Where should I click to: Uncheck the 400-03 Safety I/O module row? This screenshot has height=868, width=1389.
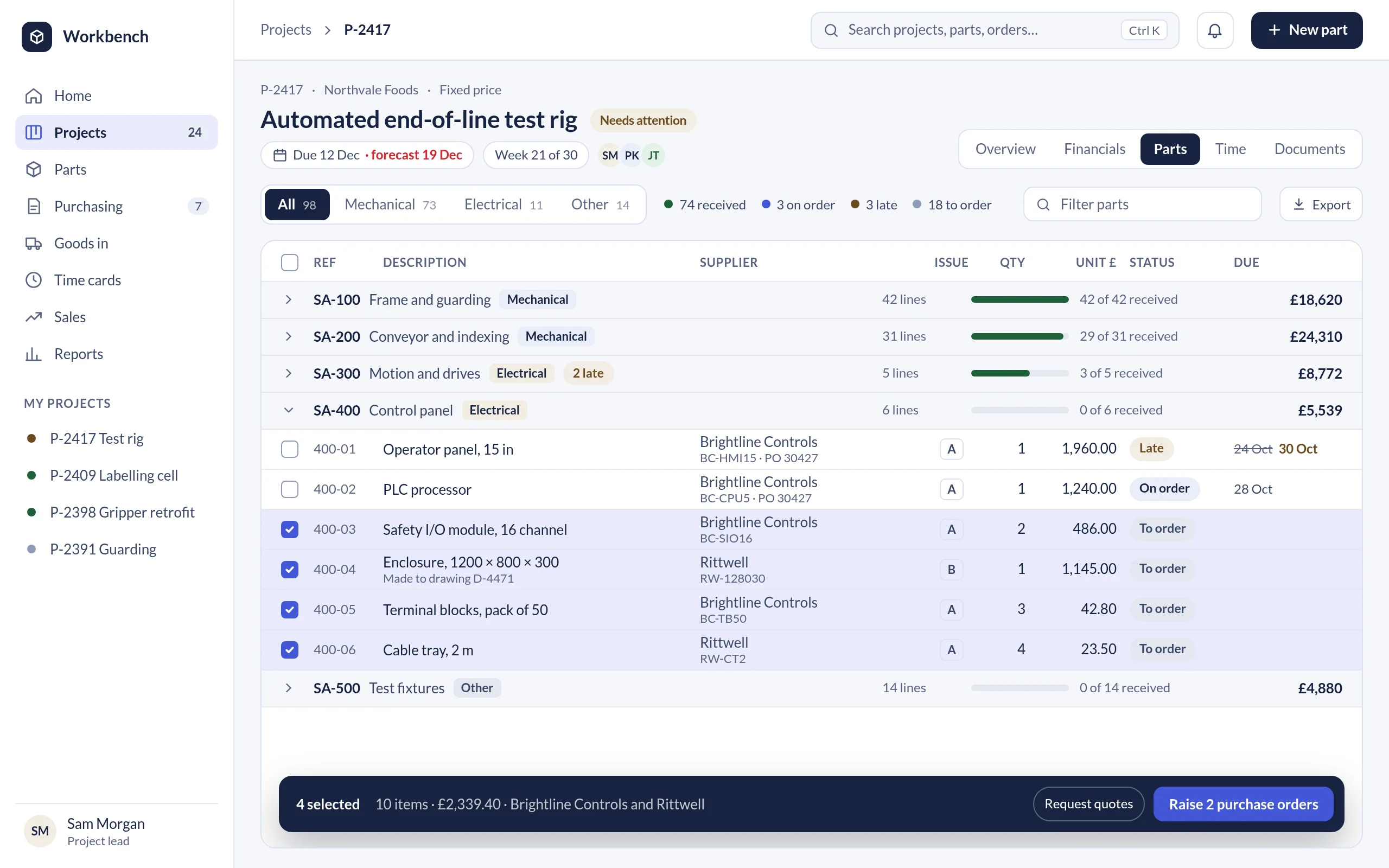point(289,529)
